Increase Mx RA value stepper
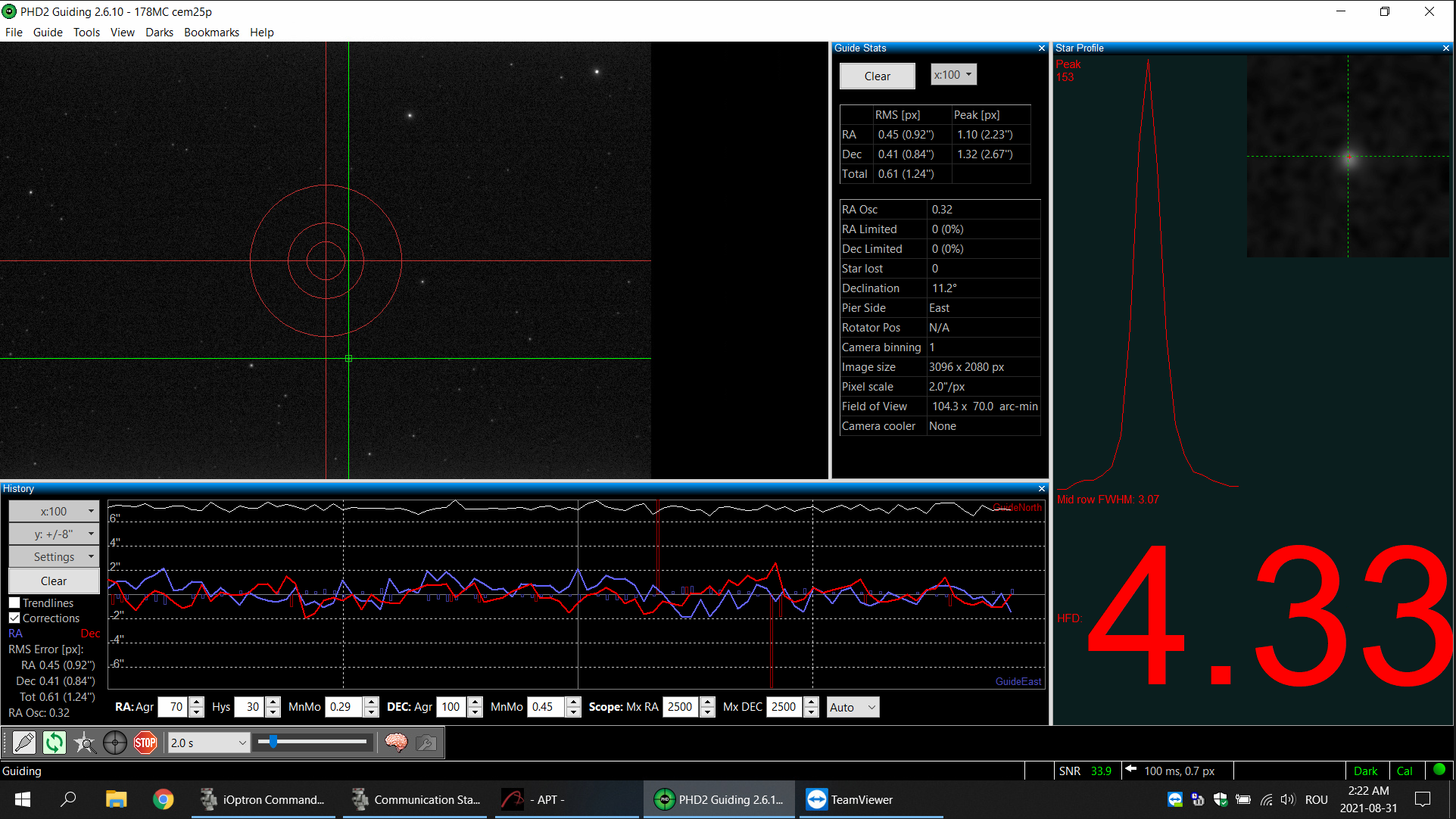Screen dimensions: 1456x819 707,702
